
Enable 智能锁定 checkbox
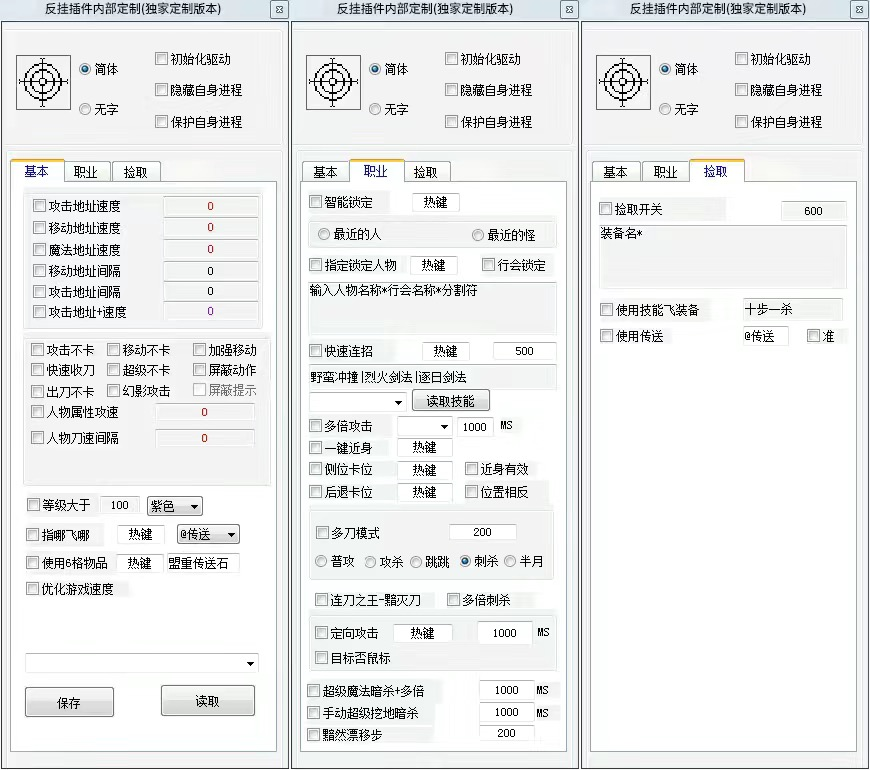pyautogui.click(x=316, y=201)
